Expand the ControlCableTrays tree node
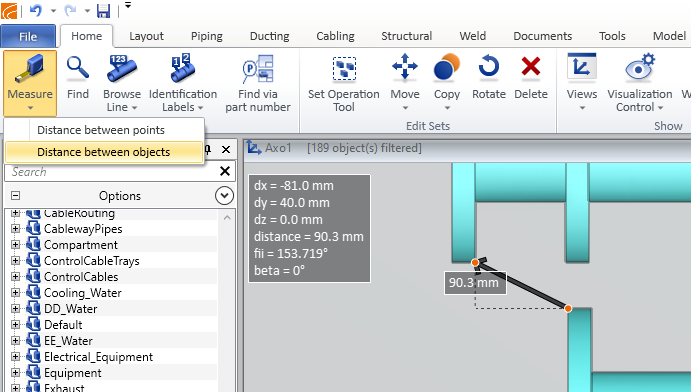The width and height of the screenshot is (691, 392). [x=15, y=261]
